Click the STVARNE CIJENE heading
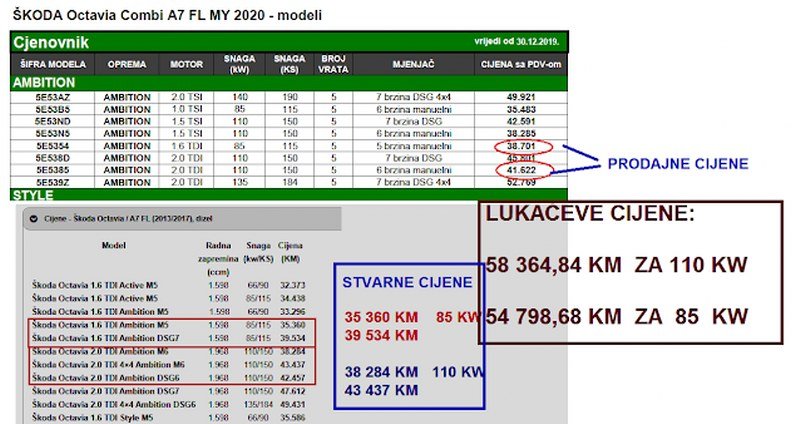Image resolution: width=800 pixels, height=424 pixels. click(x=407, y=283)
